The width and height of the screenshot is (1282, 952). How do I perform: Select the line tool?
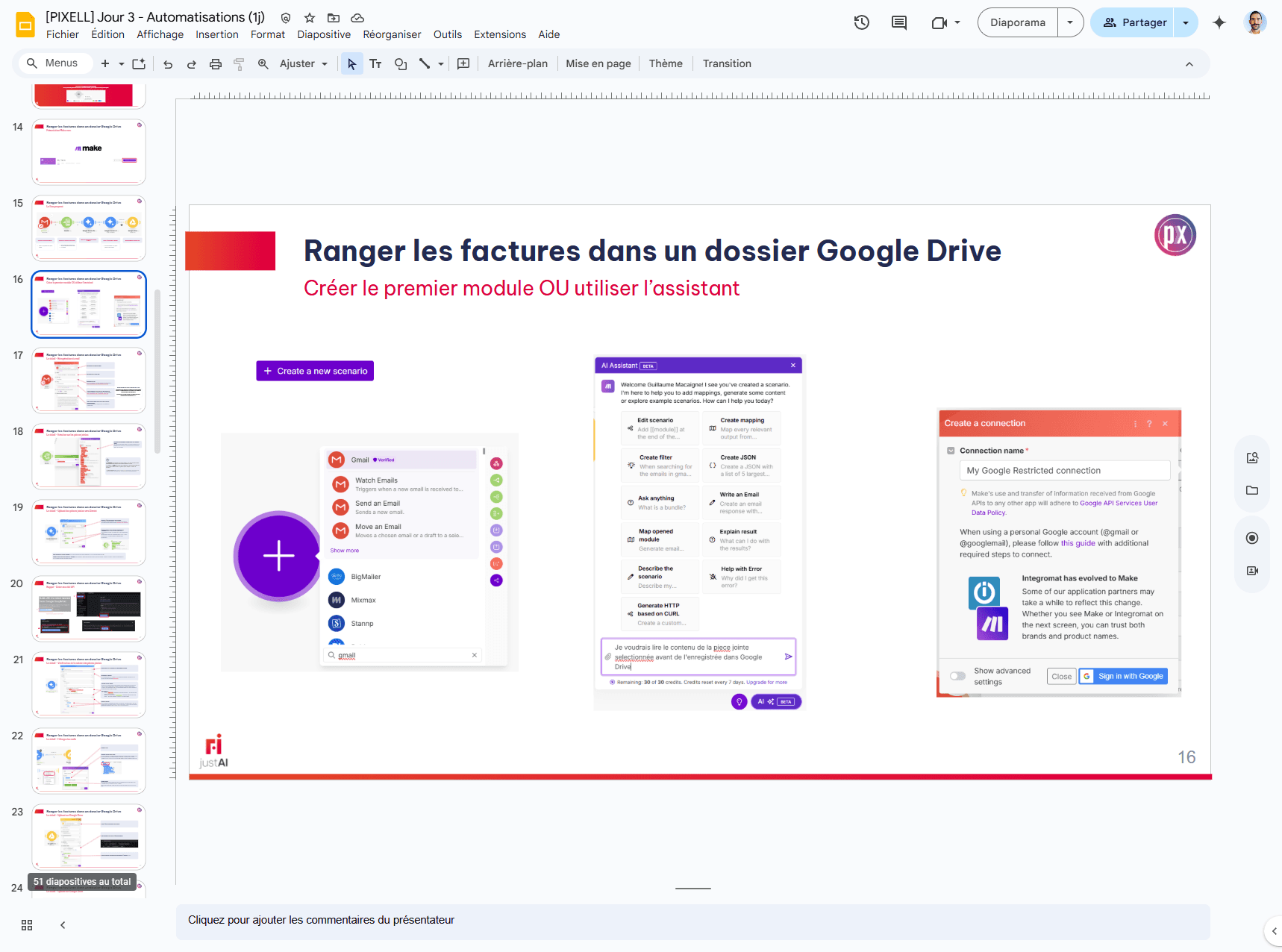[x=425, y=63]
